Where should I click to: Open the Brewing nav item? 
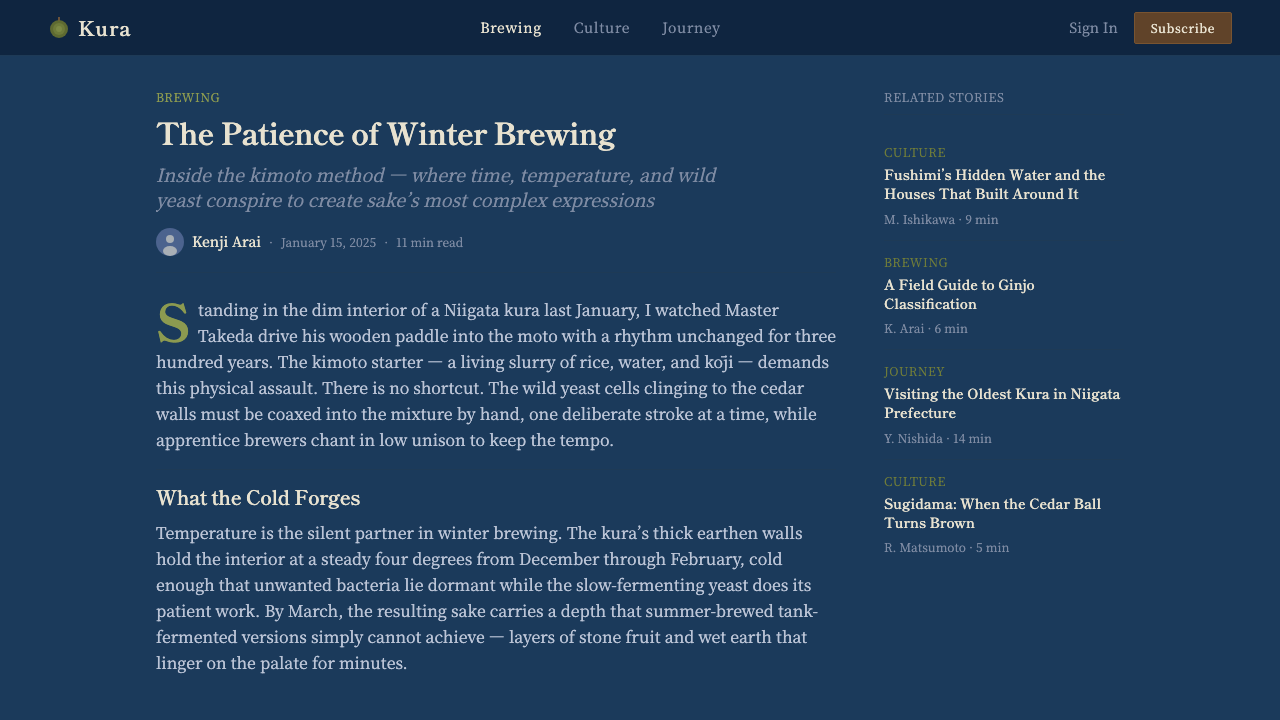pos(511,28)
